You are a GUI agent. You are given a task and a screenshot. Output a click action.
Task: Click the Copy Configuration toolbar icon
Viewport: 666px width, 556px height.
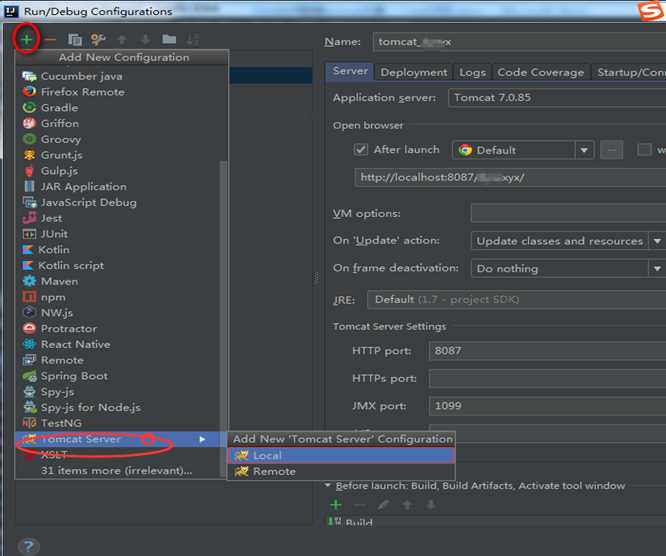coord(75,40)
